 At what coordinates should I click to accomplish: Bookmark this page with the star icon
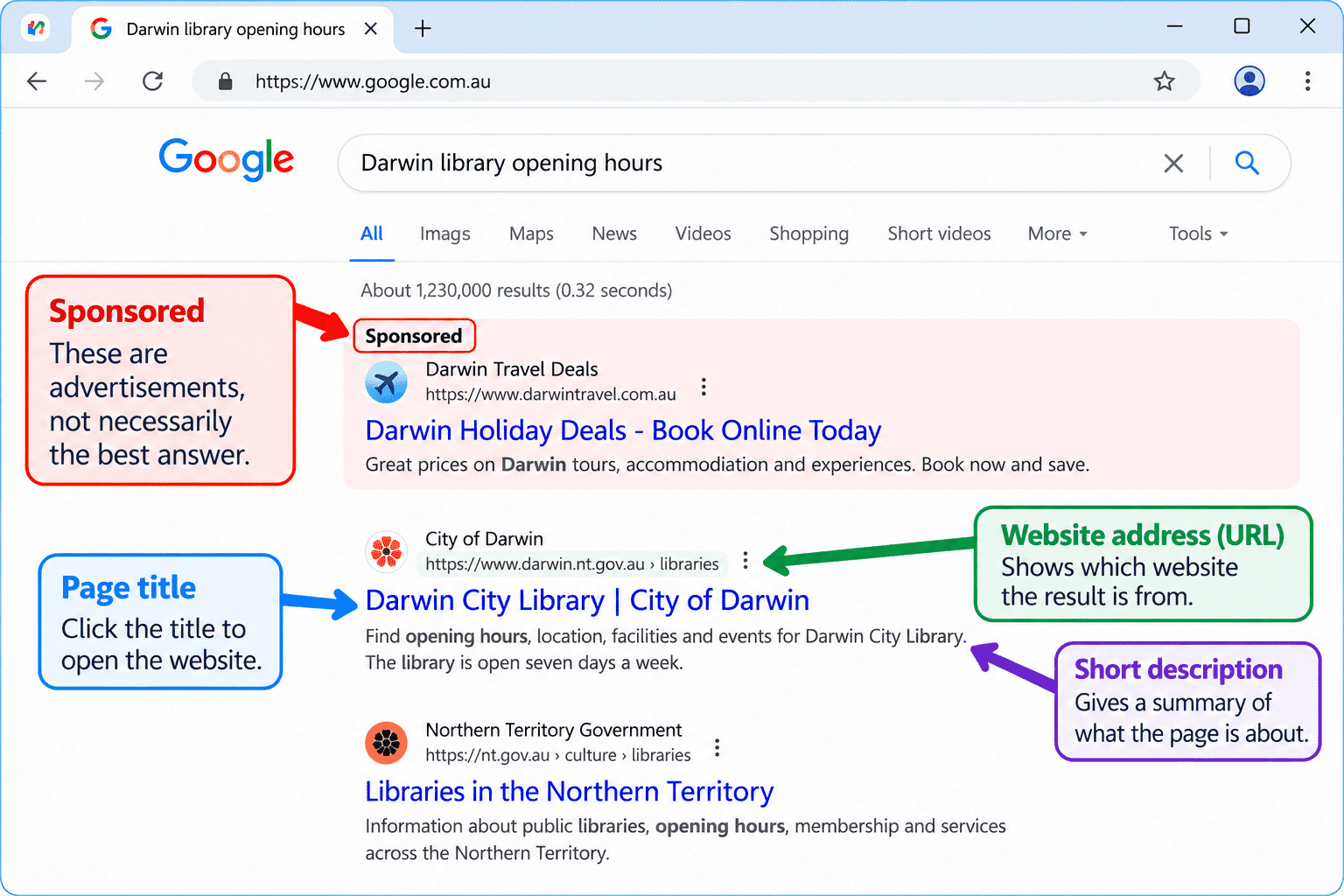pyautogui.click(x=1164, y=81)
